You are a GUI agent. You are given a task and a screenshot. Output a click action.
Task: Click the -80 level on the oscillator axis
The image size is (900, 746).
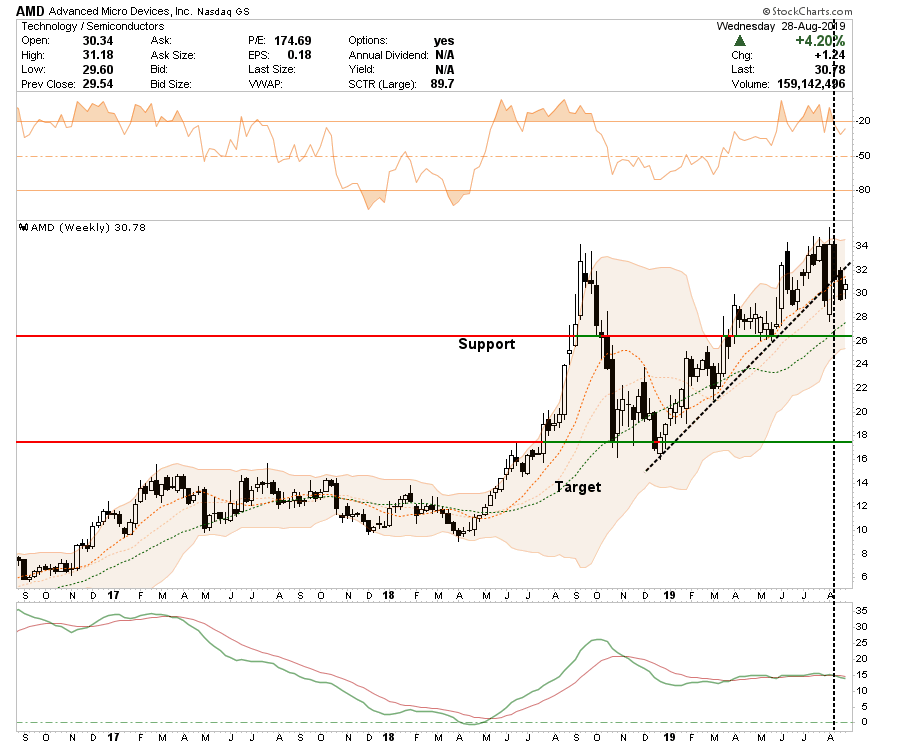tap(863, 190)
